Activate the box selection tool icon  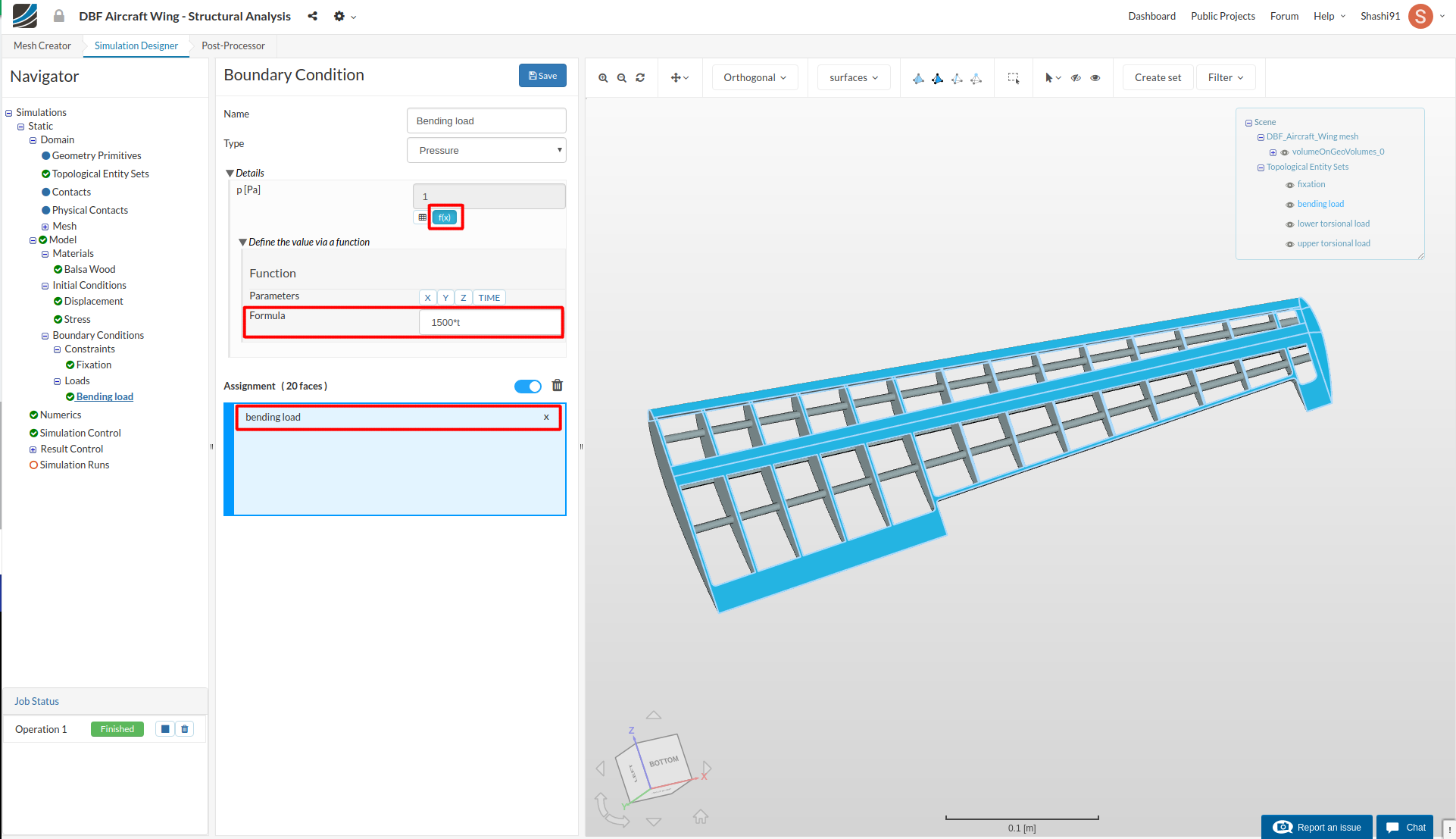tap(1013, 78)
